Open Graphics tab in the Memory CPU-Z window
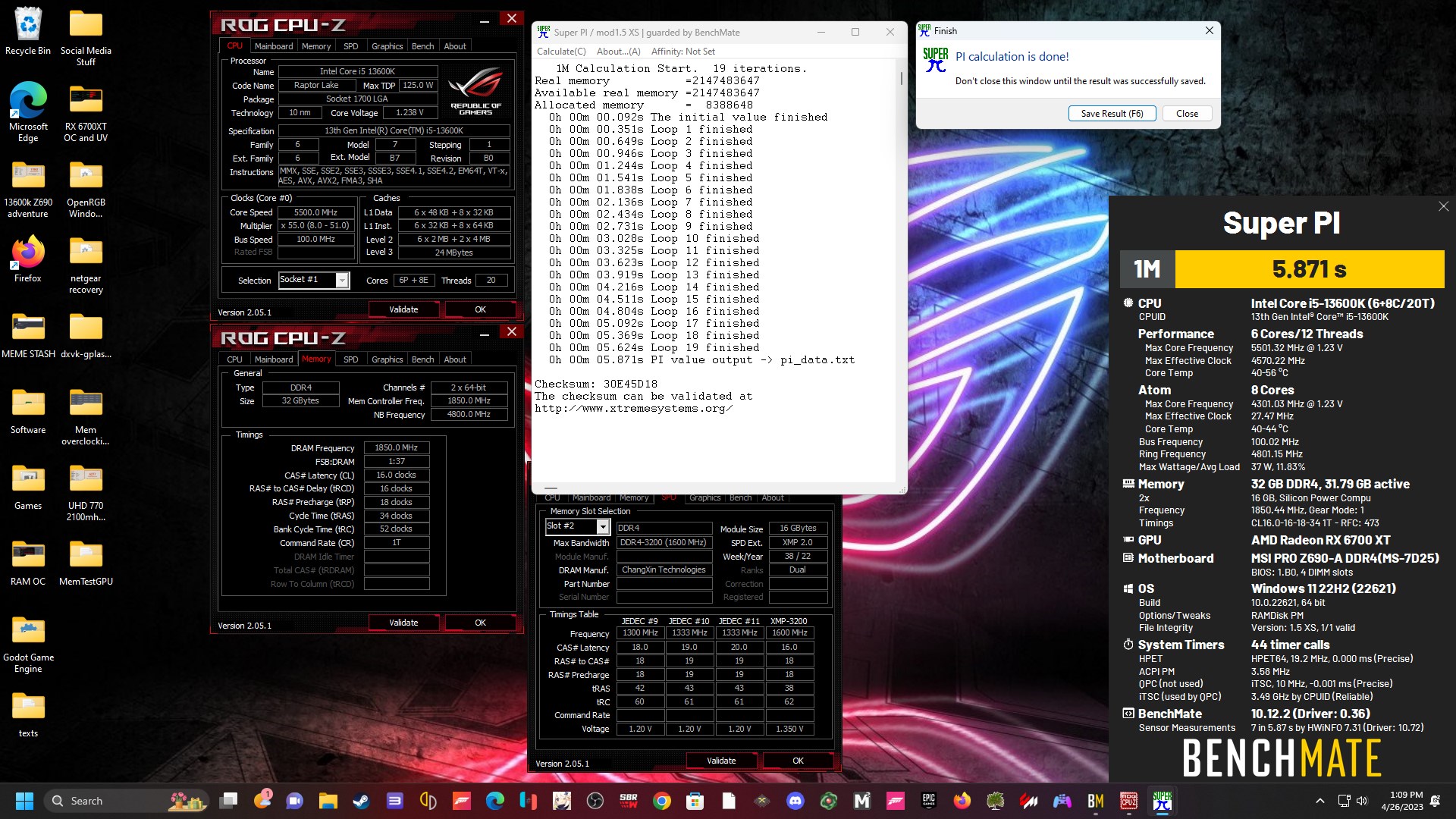This screenshot has height=819, width=1456. [387, 359]
